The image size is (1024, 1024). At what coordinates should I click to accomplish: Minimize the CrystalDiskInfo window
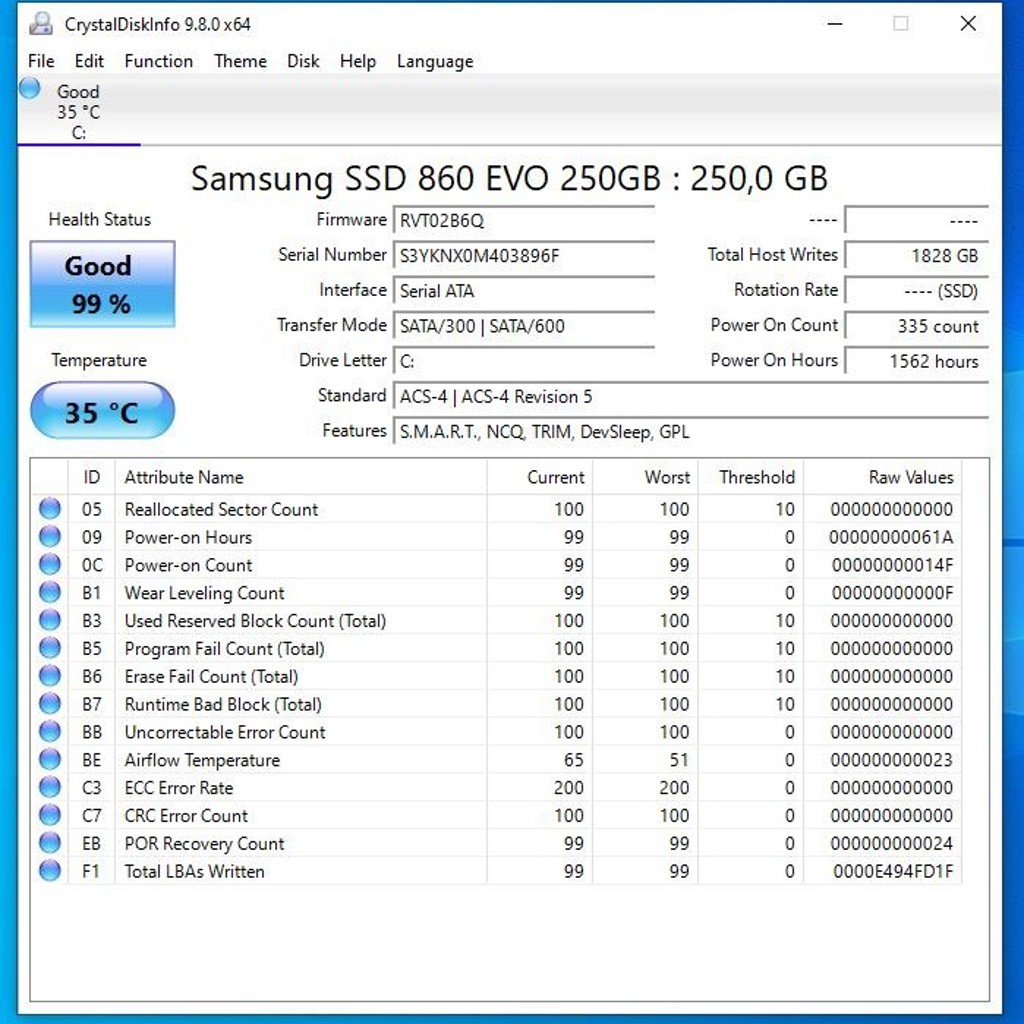point(835,24)
